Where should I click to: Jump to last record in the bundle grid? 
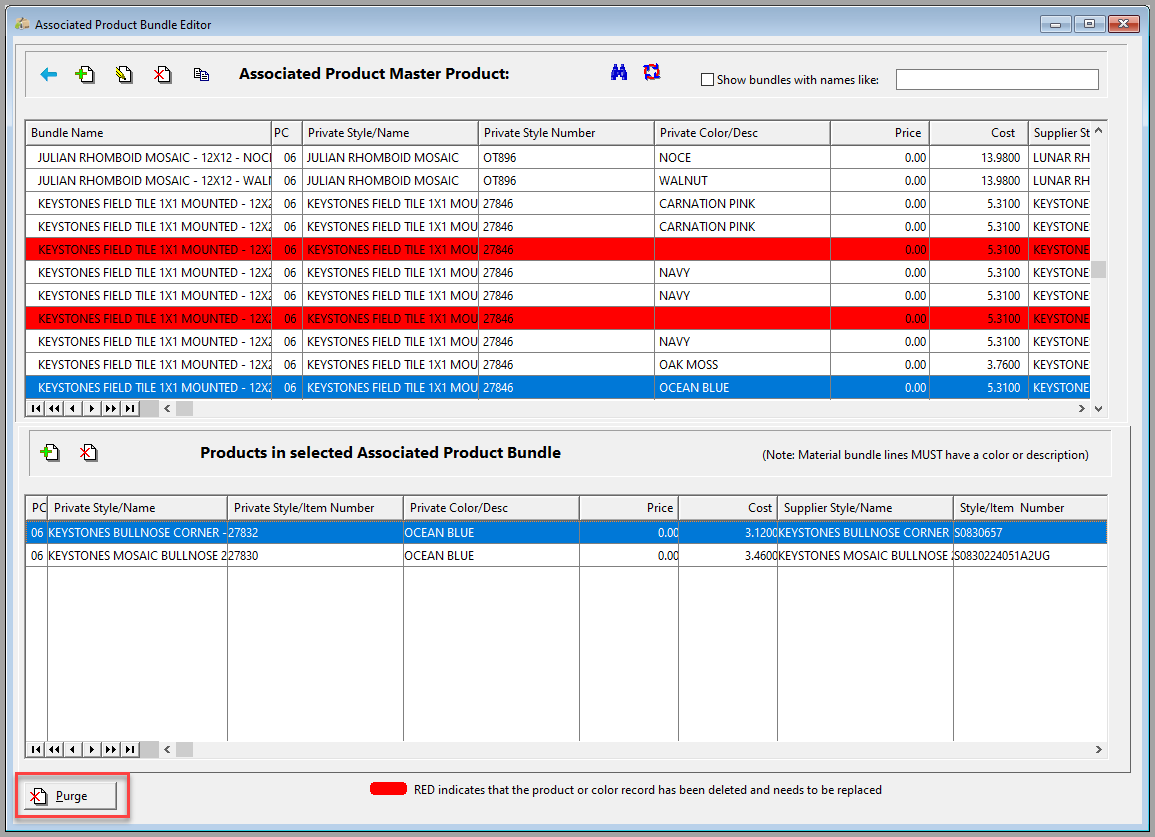click(x=128, y=408)
